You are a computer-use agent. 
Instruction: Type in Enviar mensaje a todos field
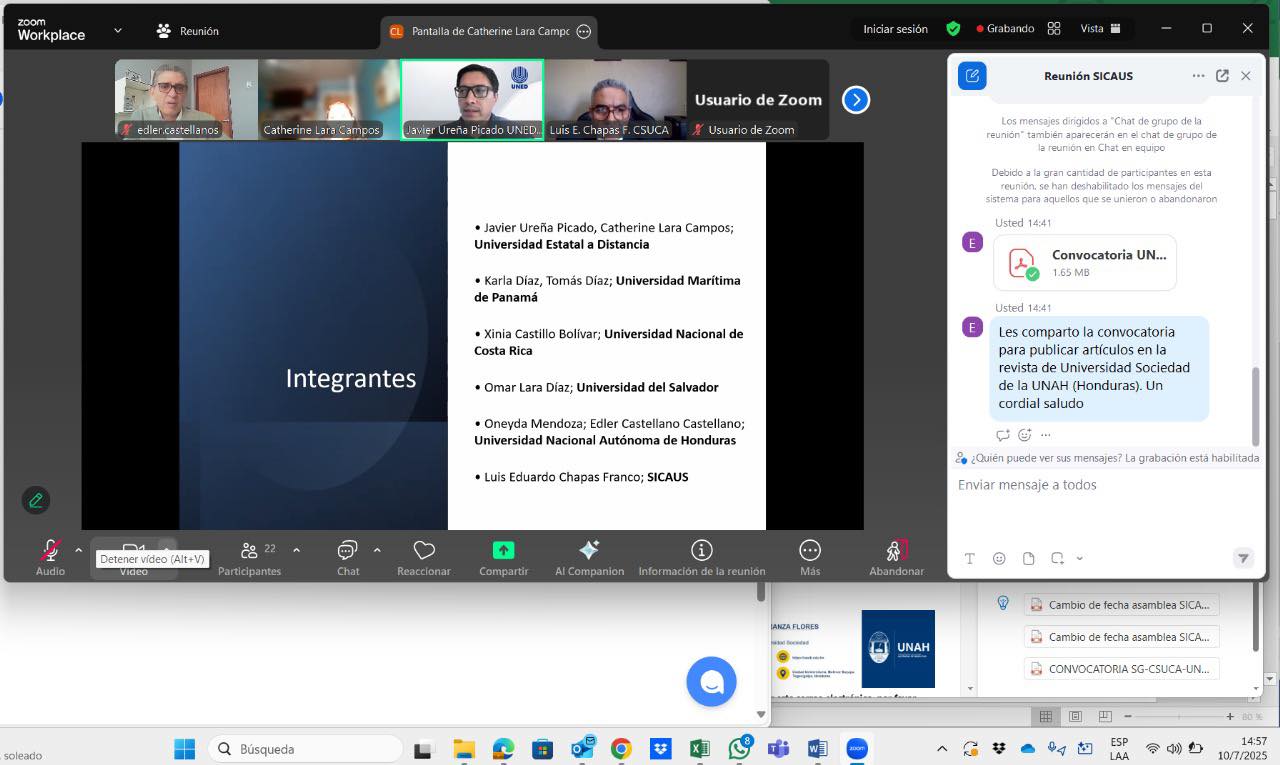click(1100, 485)
